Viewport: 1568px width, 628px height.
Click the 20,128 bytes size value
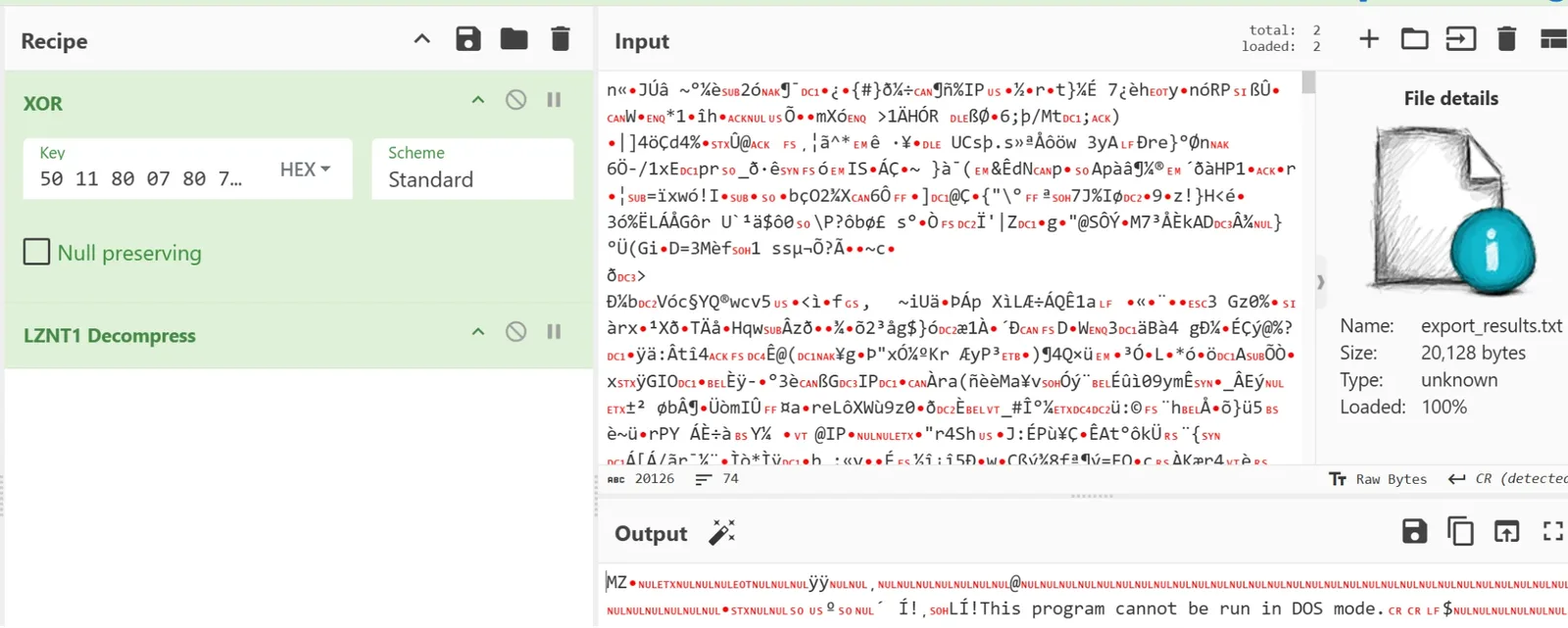pyautogui.click(x=1473, y=353)
